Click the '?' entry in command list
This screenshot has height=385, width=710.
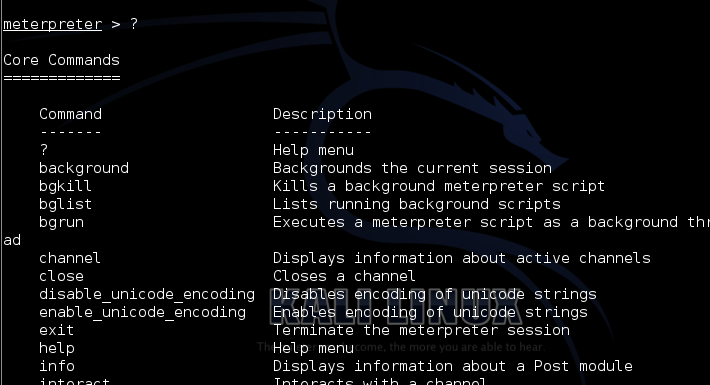(x=44, y=150)
